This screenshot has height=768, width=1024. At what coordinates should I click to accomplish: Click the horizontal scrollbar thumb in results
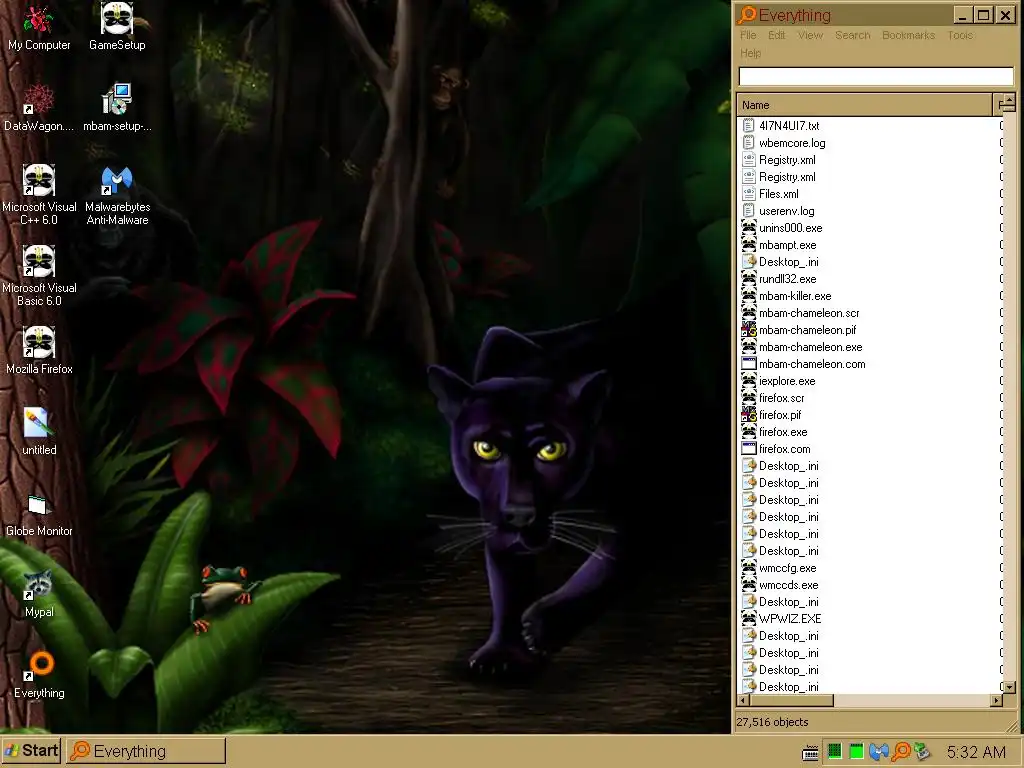[792, 700]
